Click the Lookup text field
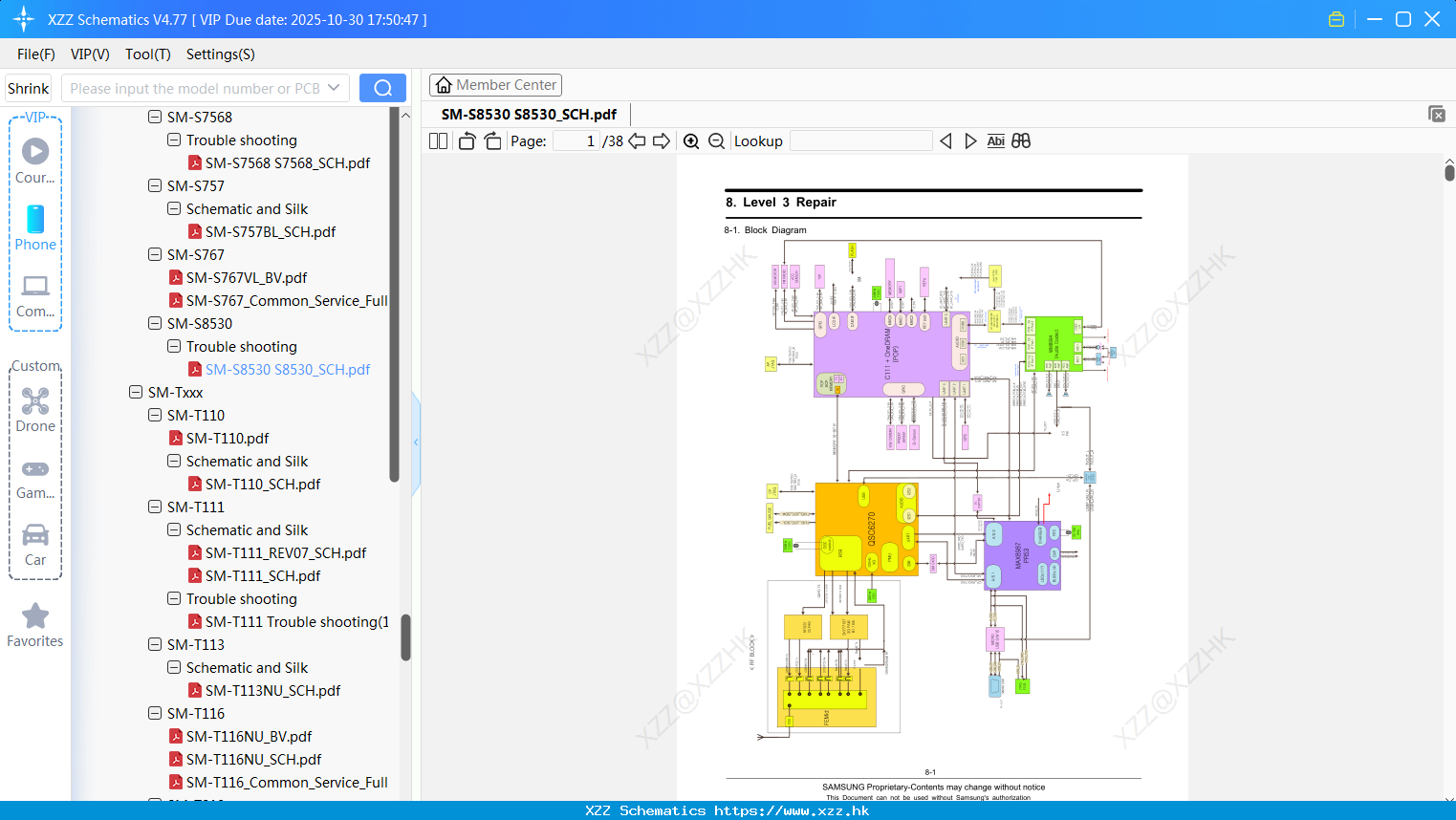 click(x=860, y=141)
